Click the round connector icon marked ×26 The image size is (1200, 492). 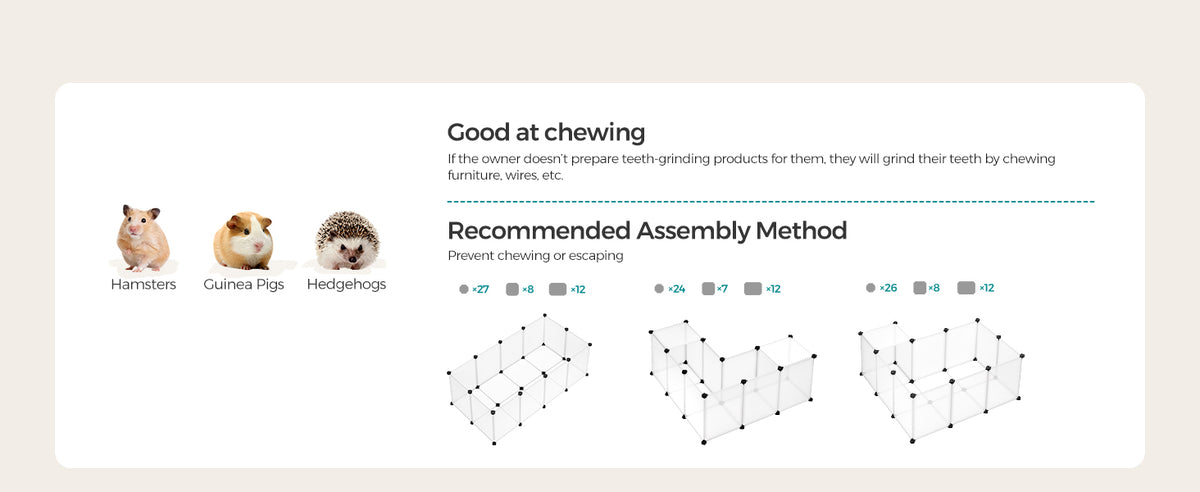pyautogui.click(x=870, y=288)
